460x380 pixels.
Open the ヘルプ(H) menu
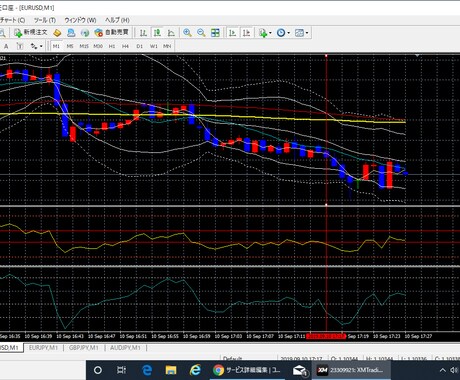[117, 20]
